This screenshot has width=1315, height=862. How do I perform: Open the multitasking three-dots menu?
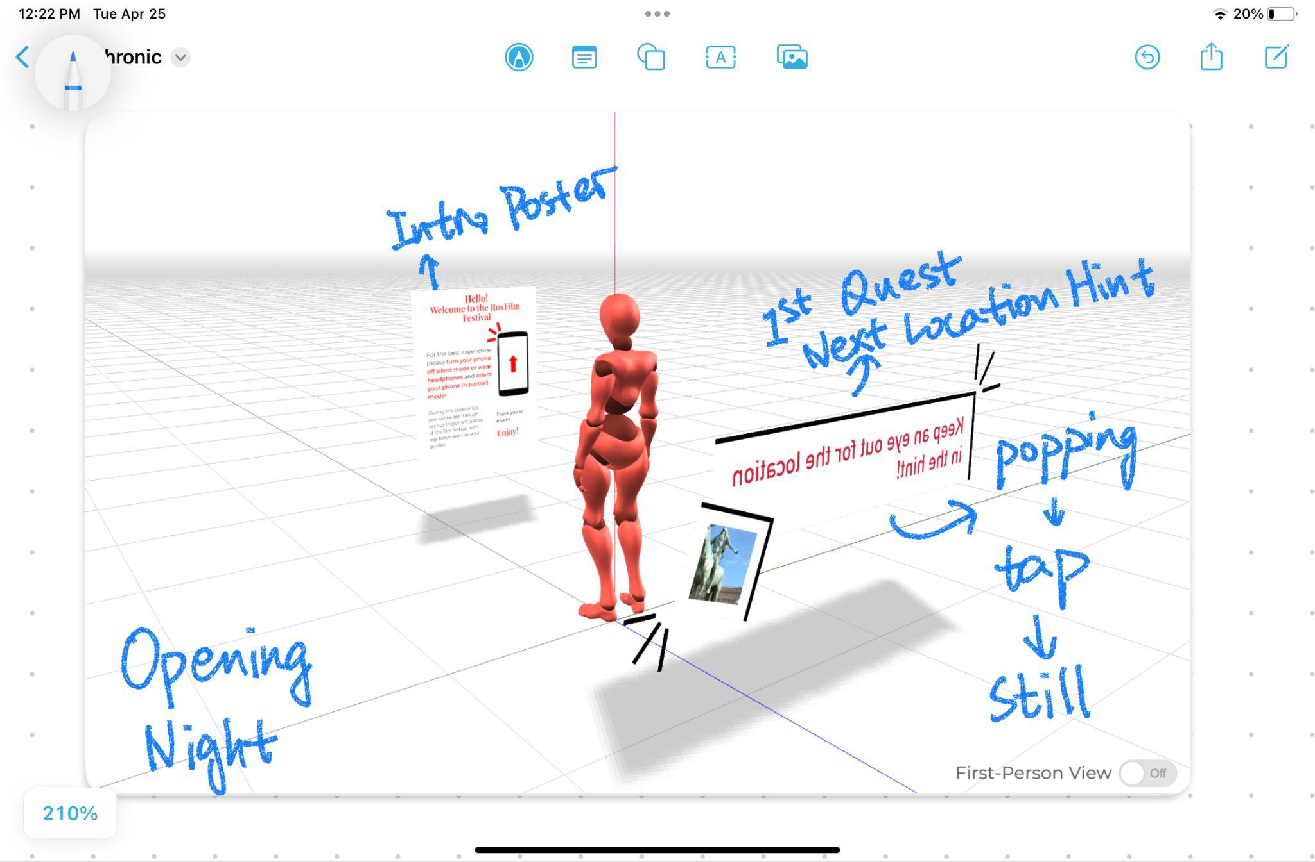pos(657,14)
